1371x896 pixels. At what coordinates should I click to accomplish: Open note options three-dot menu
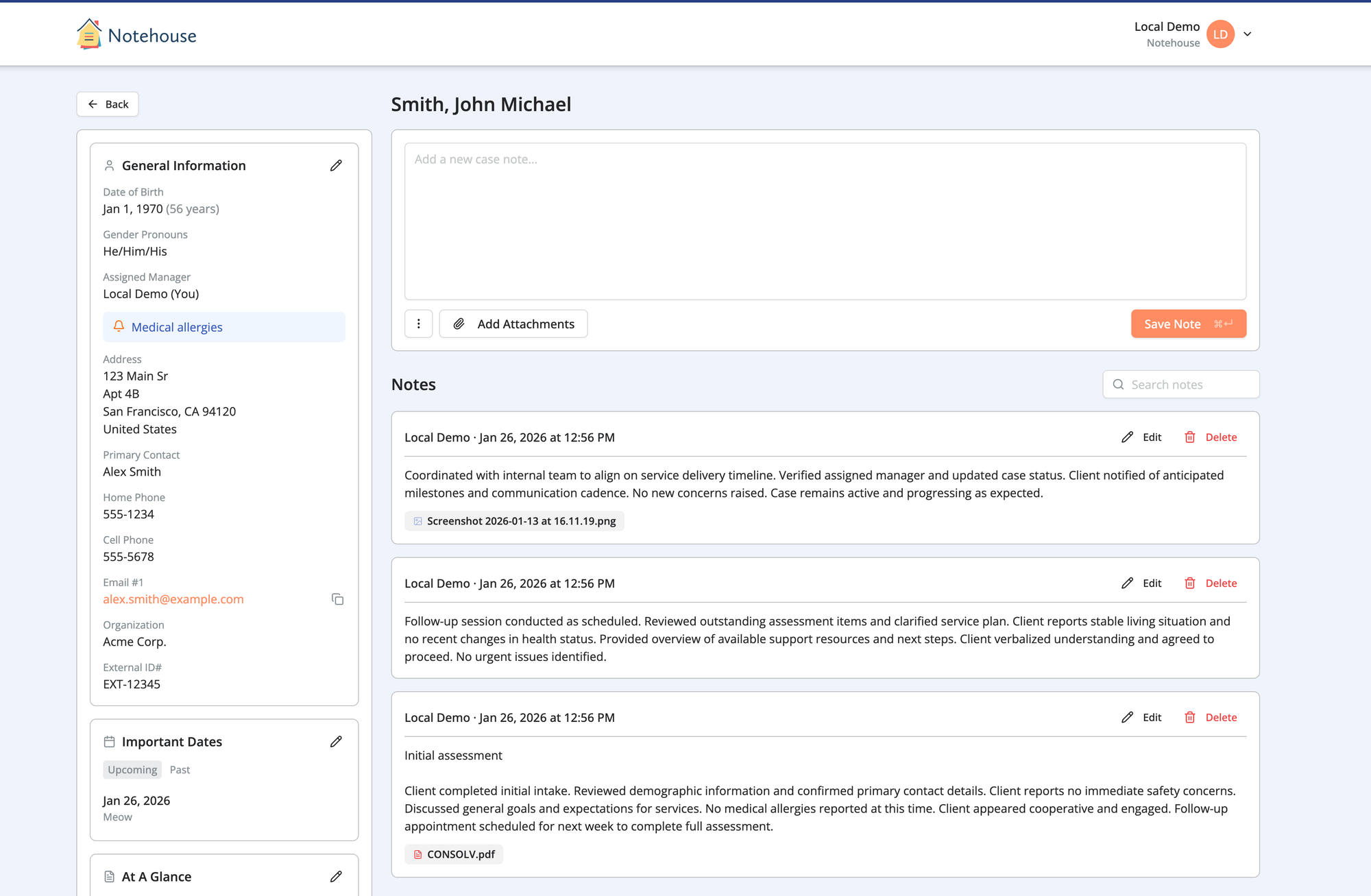coord(418,324)
